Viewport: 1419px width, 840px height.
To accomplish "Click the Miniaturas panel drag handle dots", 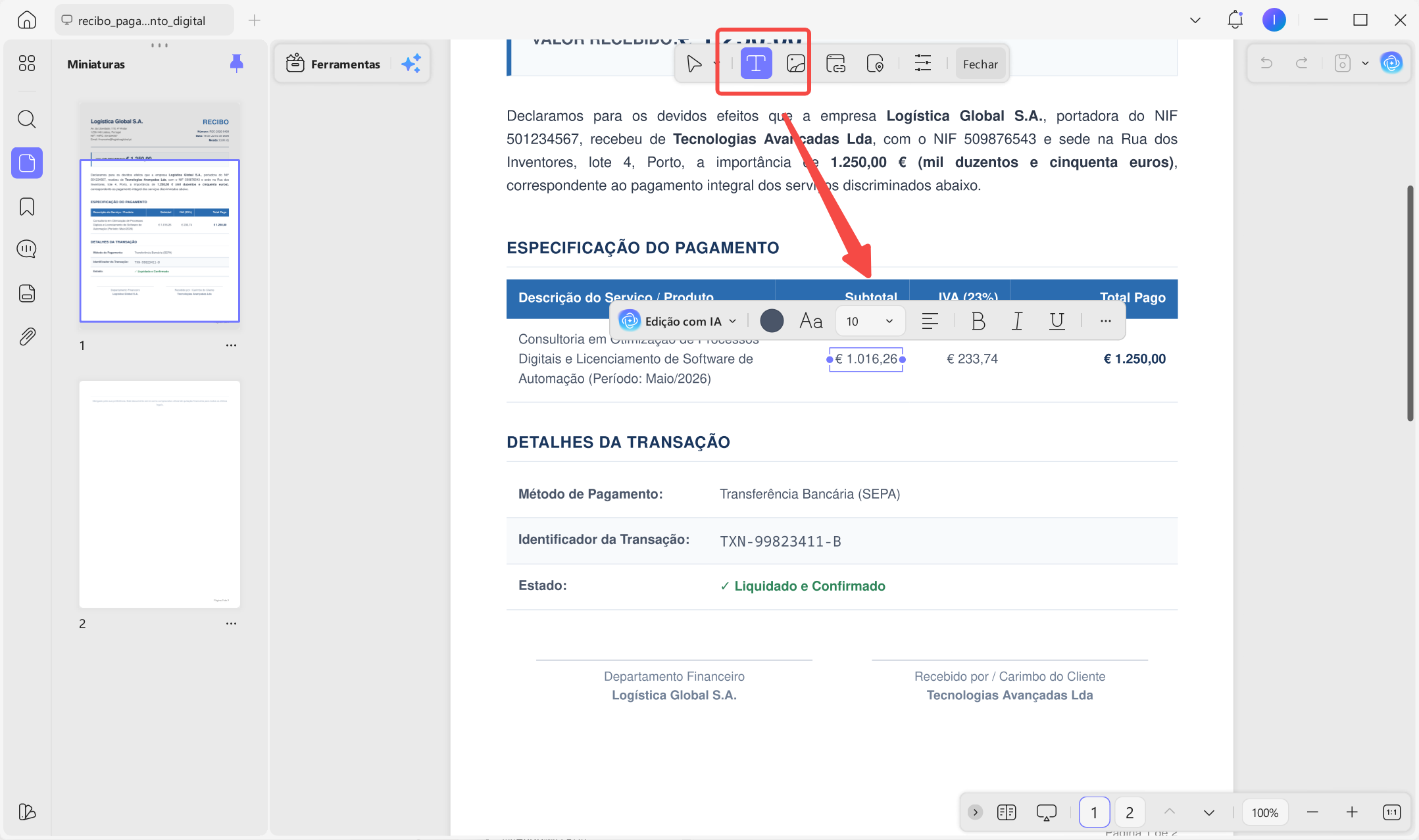I will (159, 45).
